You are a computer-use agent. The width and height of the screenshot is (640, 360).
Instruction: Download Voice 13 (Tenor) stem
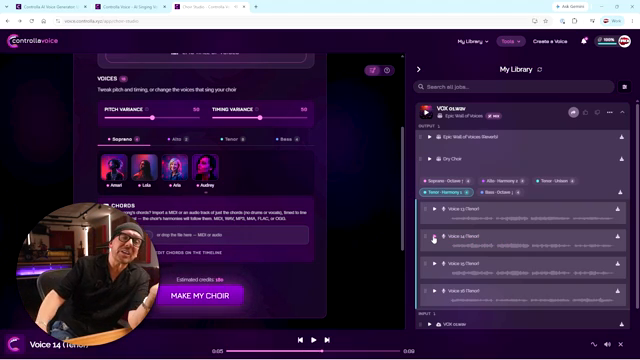coord(618,209)
